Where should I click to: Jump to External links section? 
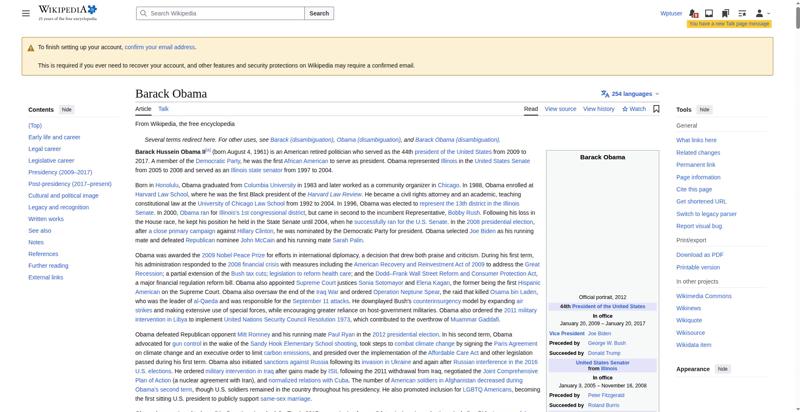click(46, 277)
